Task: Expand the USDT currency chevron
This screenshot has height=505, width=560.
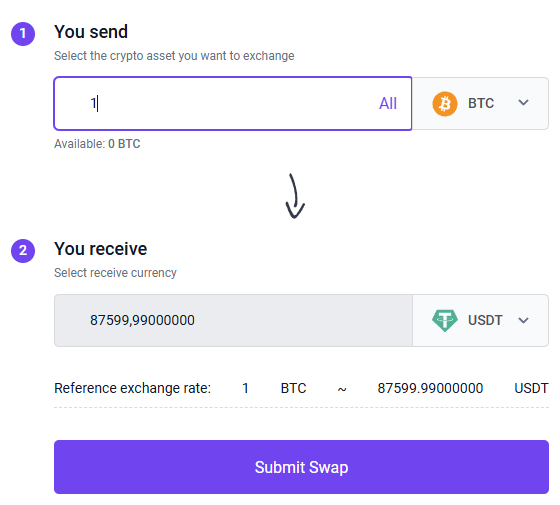Action: (x=523, y=320)
